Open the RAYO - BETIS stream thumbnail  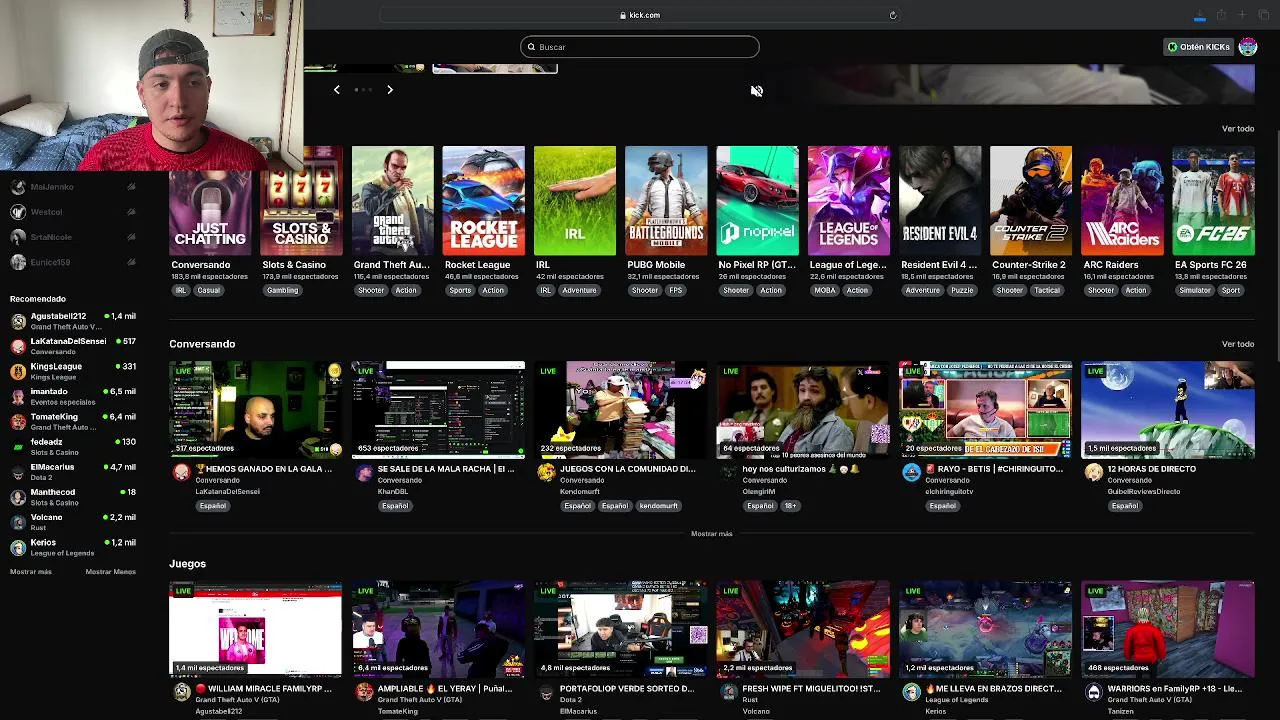click(x=986, y=410)
